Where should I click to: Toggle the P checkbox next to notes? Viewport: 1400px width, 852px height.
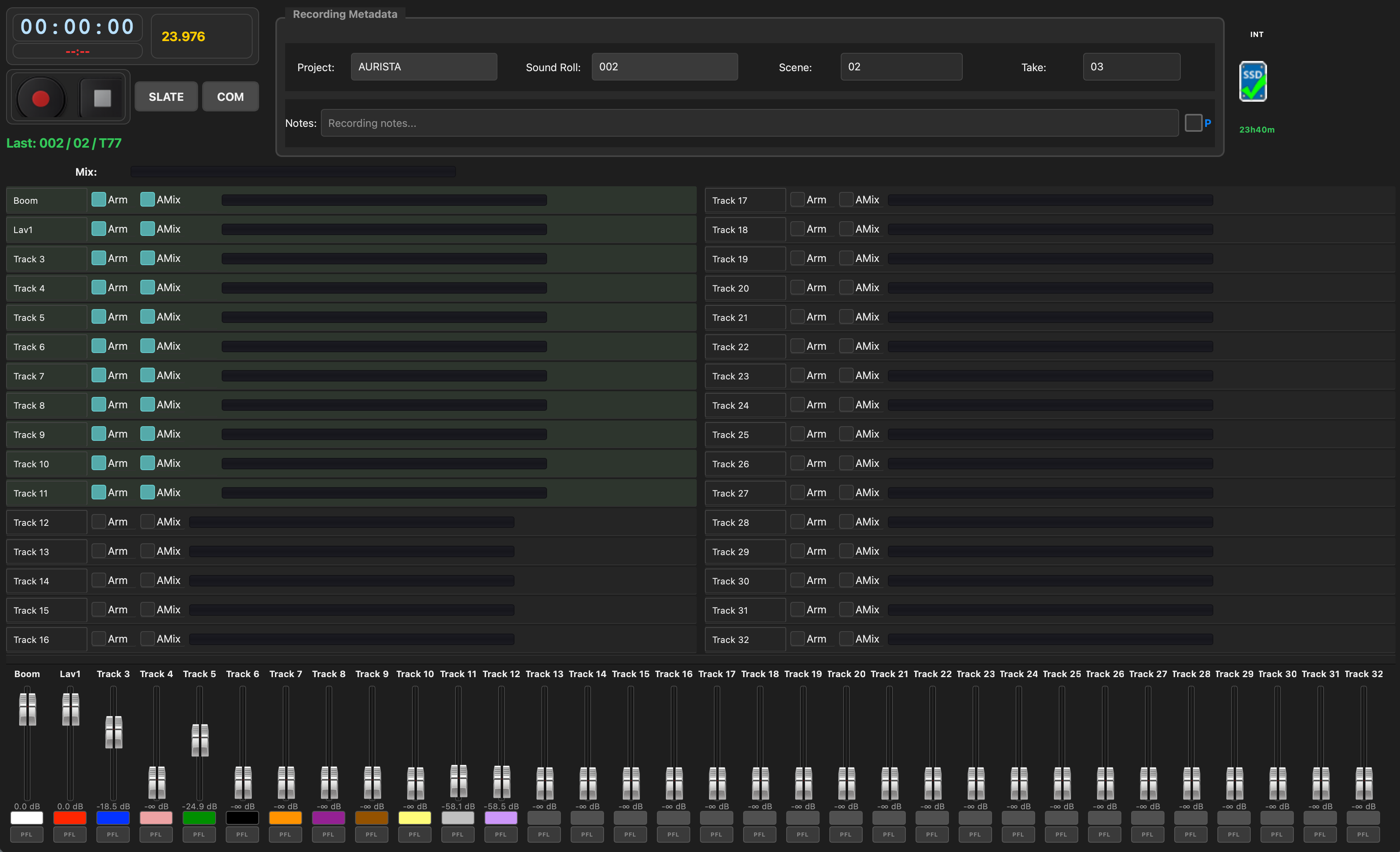point(1193,123)
